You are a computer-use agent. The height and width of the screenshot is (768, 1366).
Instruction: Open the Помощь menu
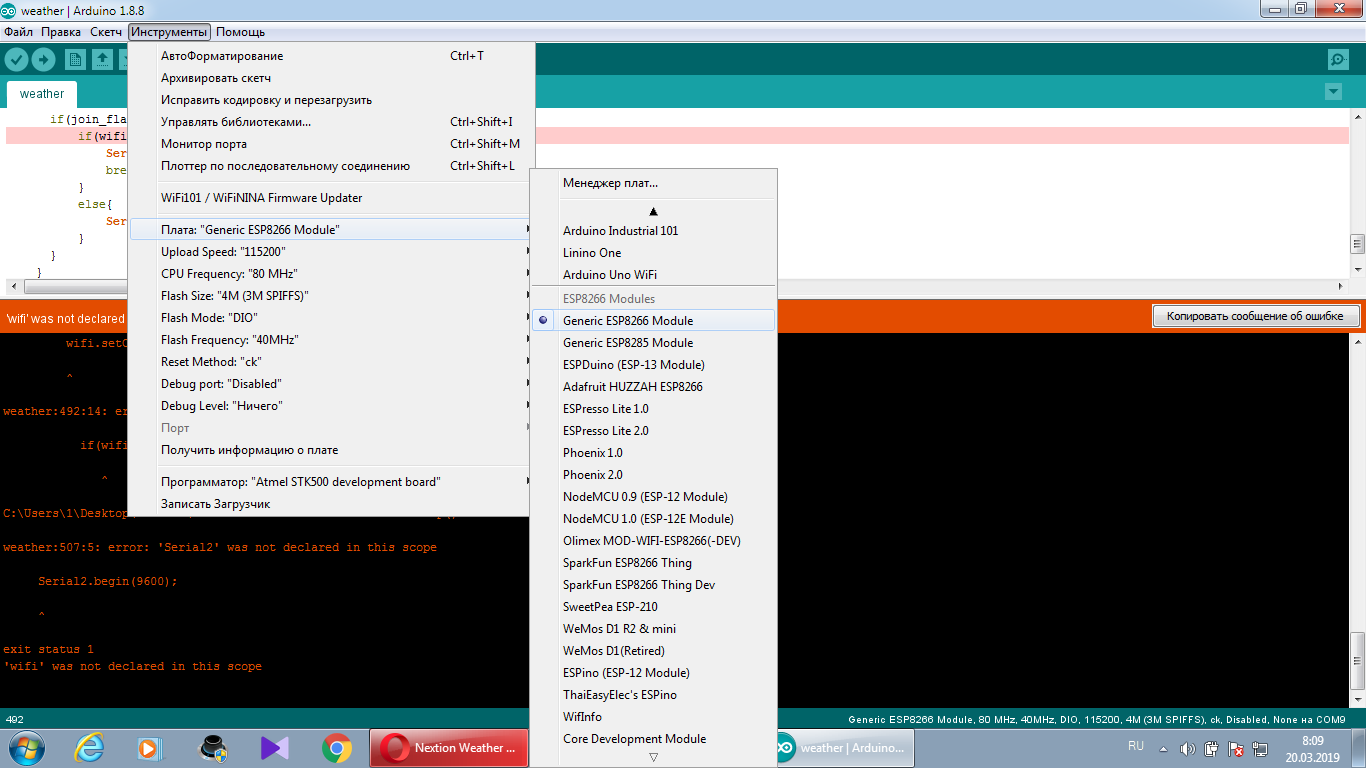pos(241,32)
